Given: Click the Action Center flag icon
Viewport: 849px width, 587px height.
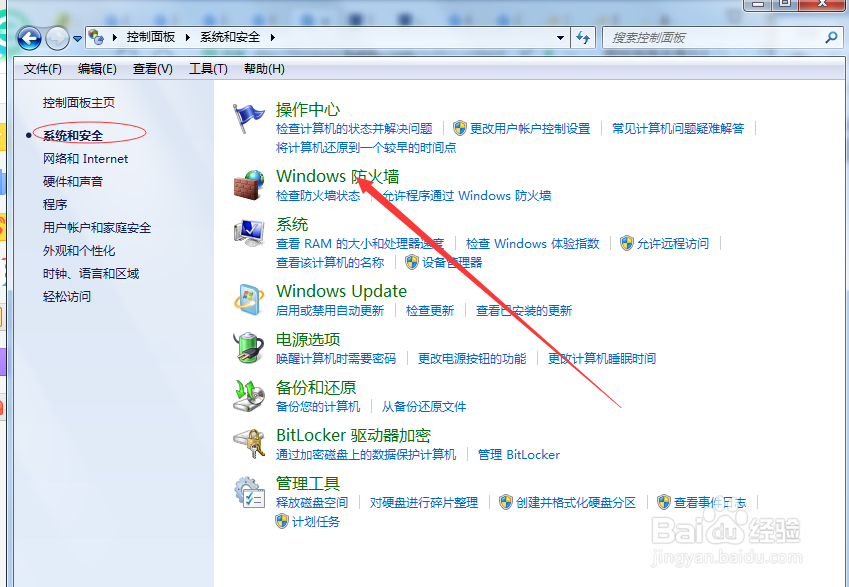Looking at the screenshot, I should 249,118.
